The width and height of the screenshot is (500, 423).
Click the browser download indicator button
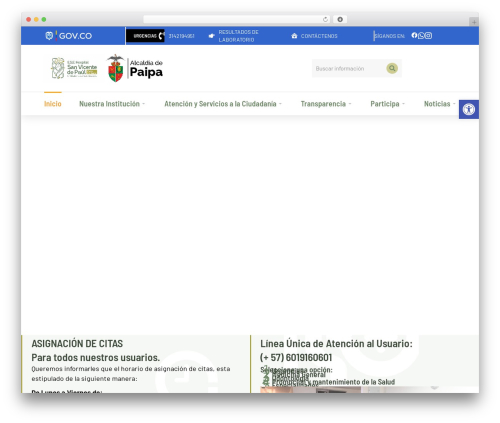(x=340, y=19)
